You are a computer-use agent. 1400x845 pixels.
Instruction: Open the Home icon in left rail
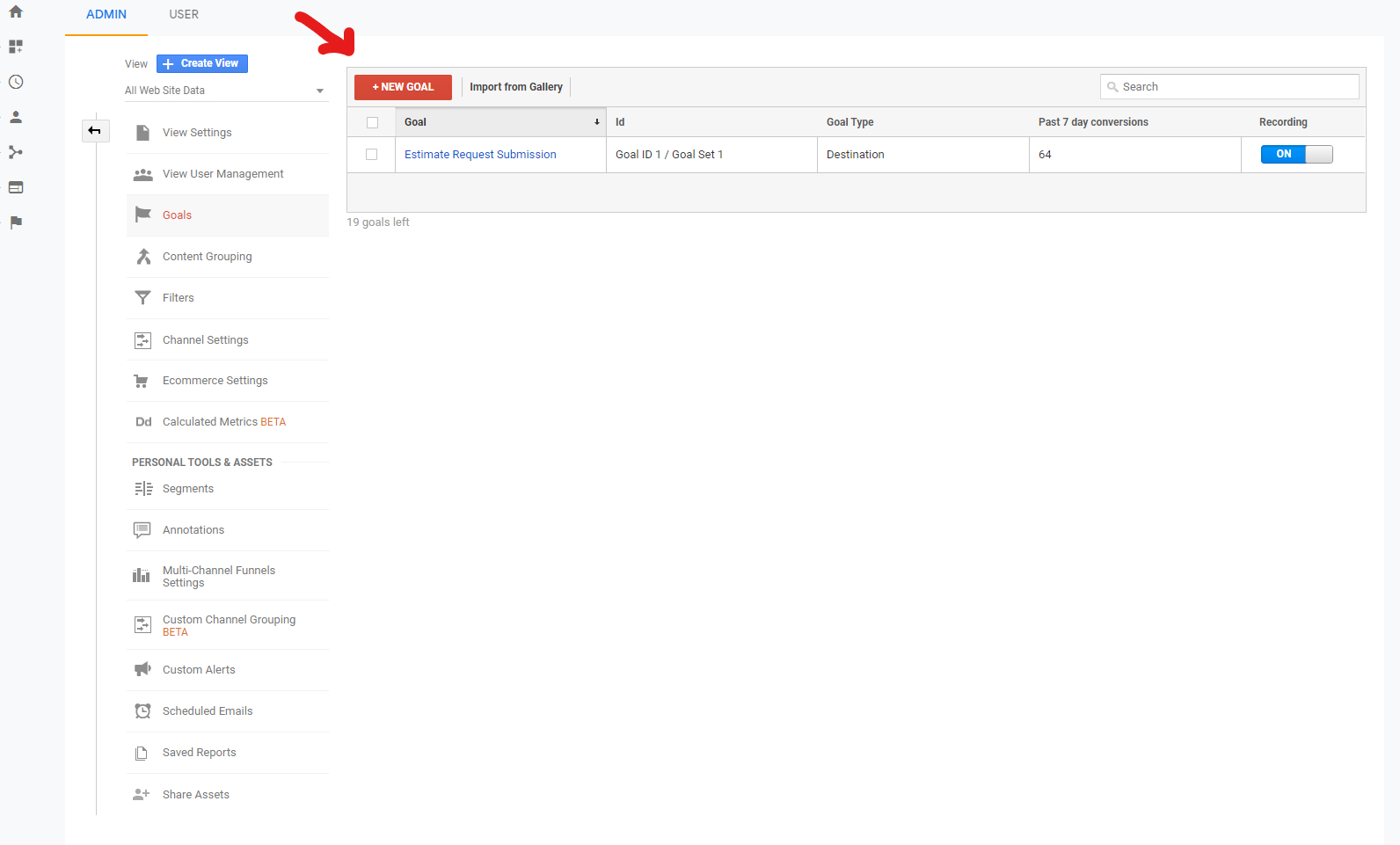point(16,11)
